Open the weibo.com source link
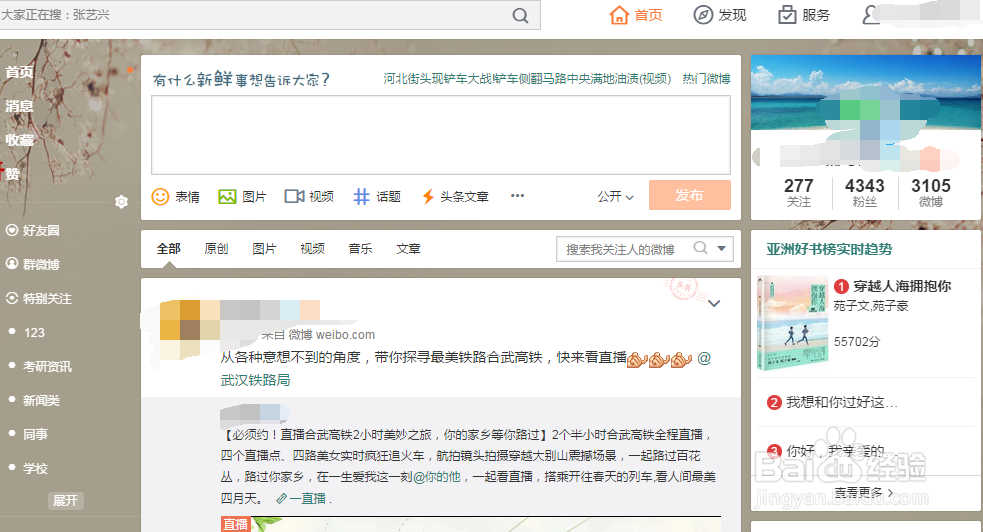The width and height of the screenshot is (983, 532). coord(345,335)
